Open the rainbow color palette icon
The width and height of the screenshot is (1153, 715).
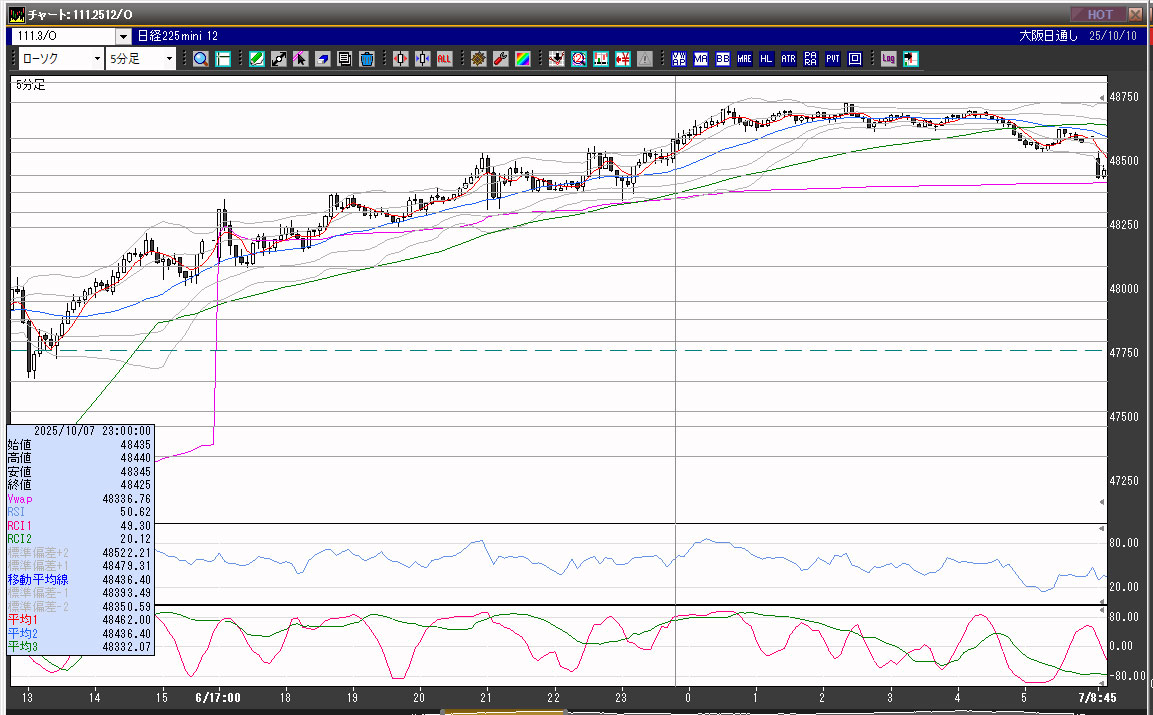pos(523,59)
